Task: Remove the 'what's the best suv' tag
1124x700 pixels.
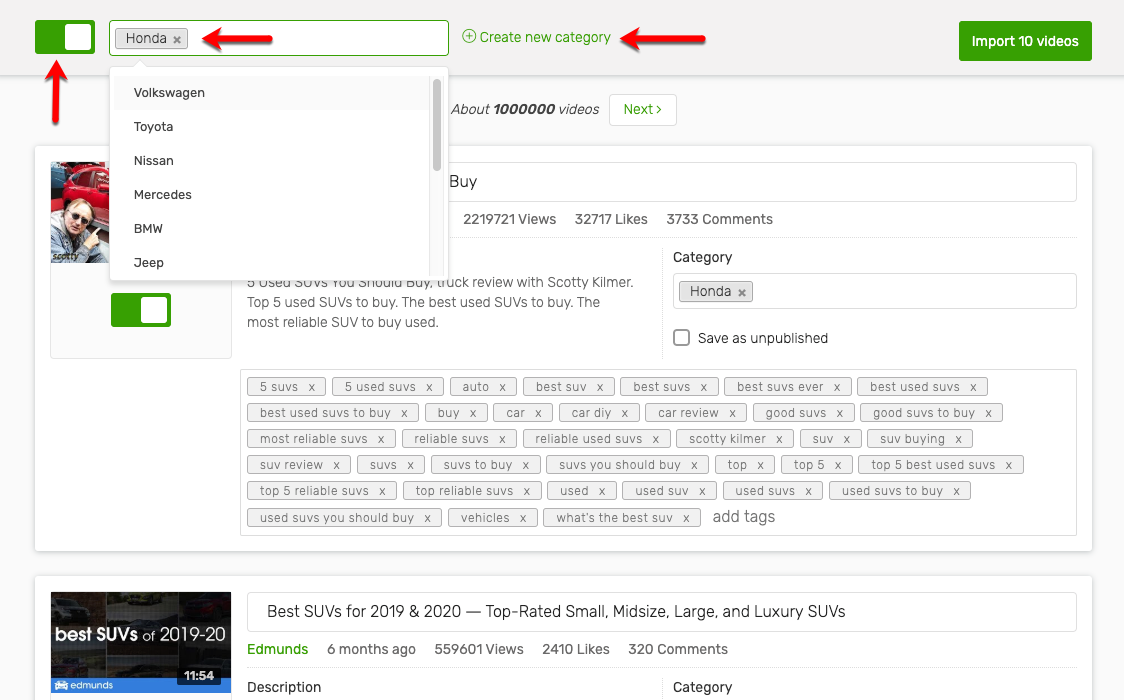Action: coord(686,518)
